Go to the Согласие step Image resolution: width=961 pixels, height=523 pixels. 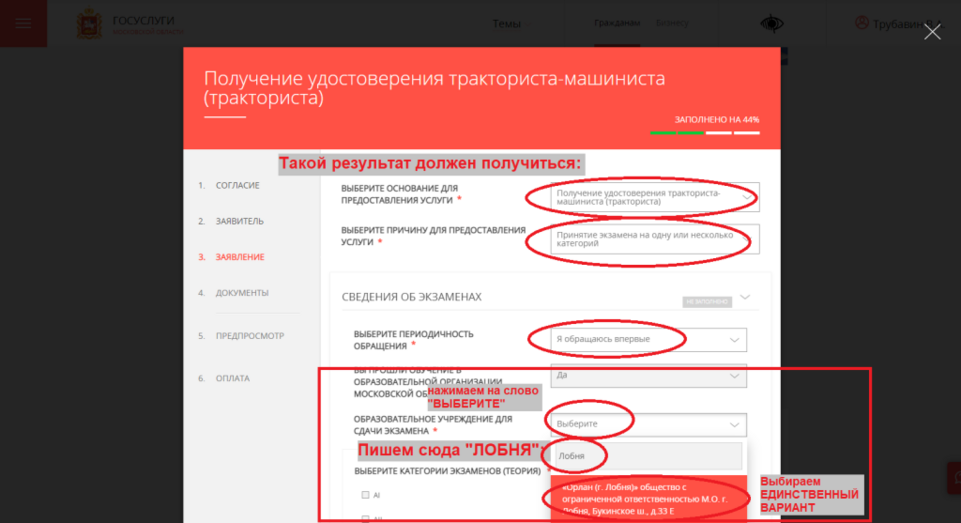click(238, 185)
